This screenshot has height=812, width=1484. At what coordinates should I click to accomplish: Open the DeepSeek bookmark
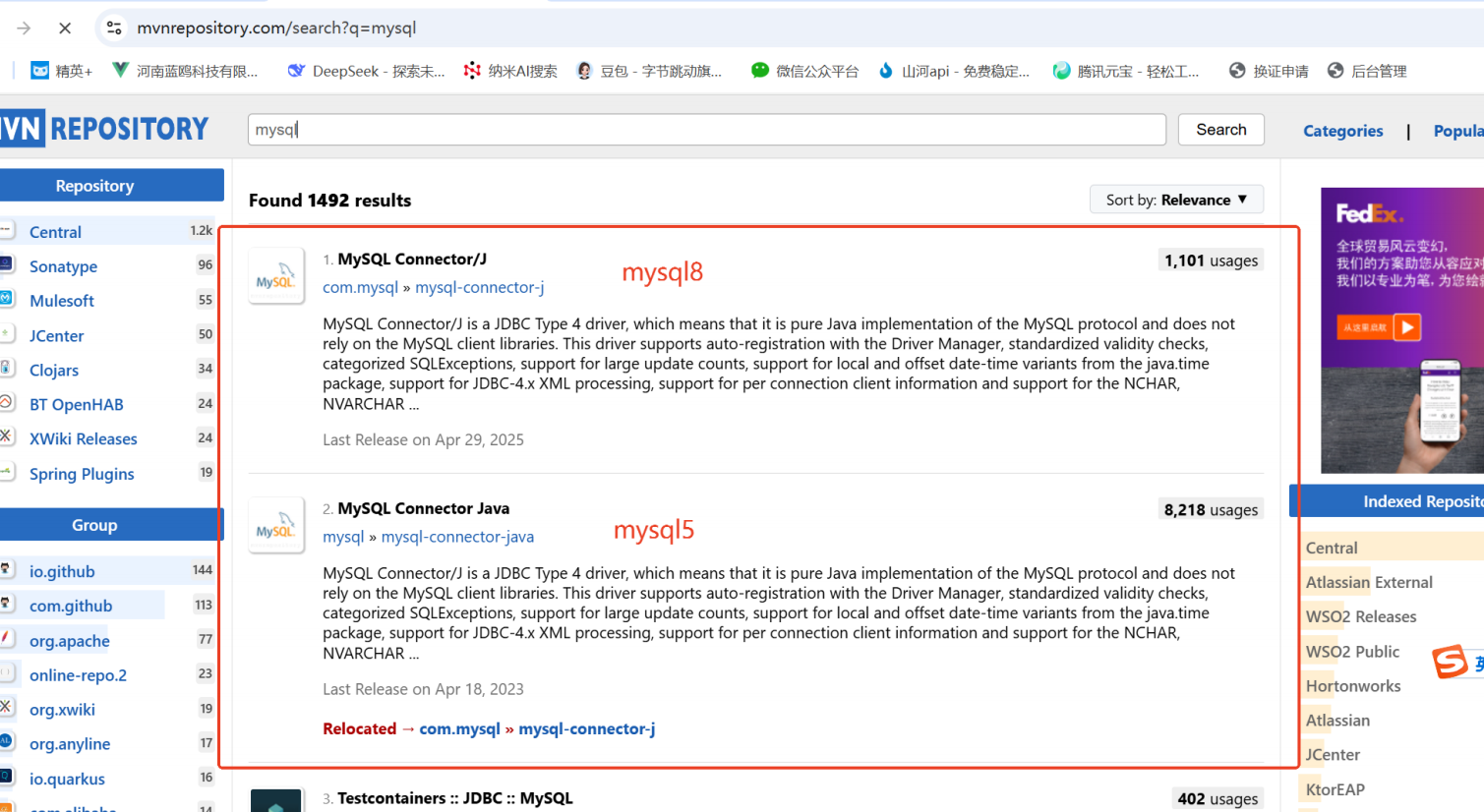coord(366,71)
